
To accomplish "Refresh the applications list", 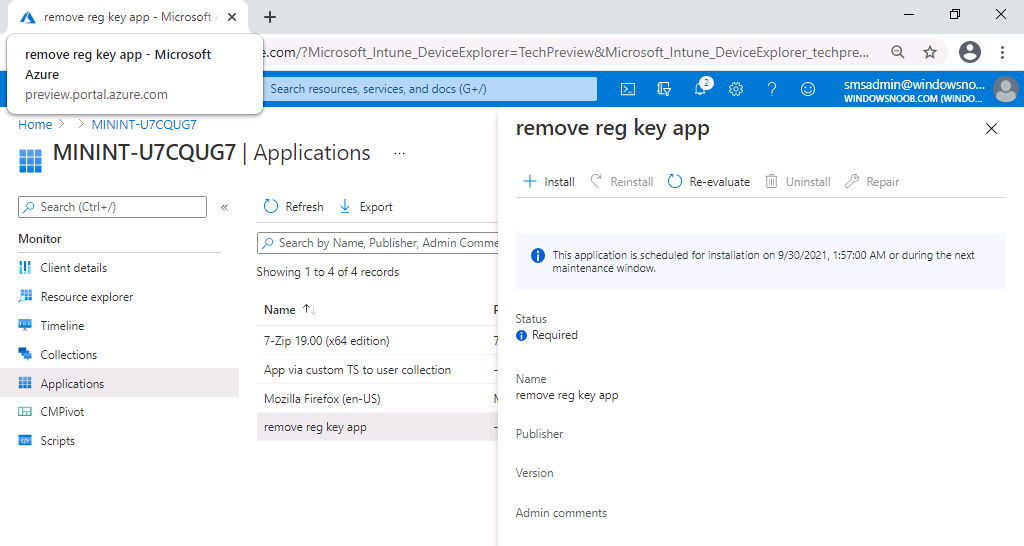I will click(293, 207).
